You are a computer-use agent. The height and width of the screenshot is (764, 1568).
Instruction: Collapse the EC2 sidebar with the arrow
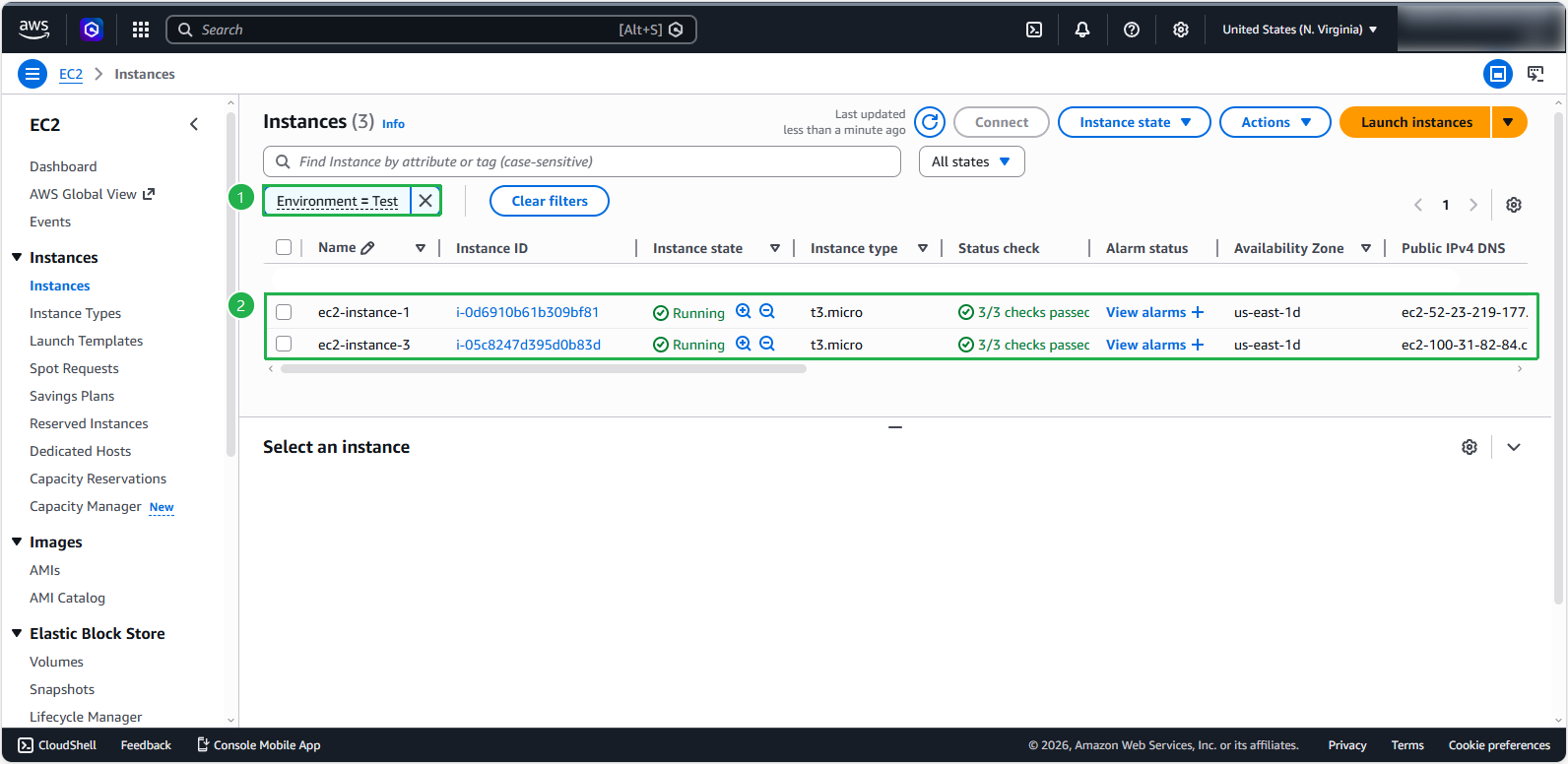point(194,124)
